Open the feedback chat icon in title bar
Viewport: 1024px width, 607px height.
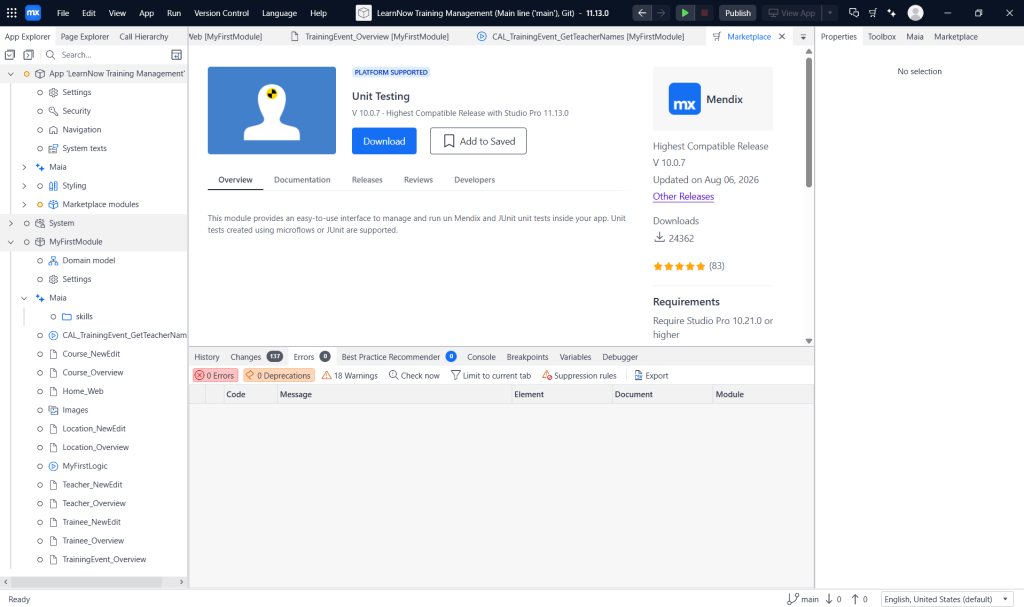point(854,12)
